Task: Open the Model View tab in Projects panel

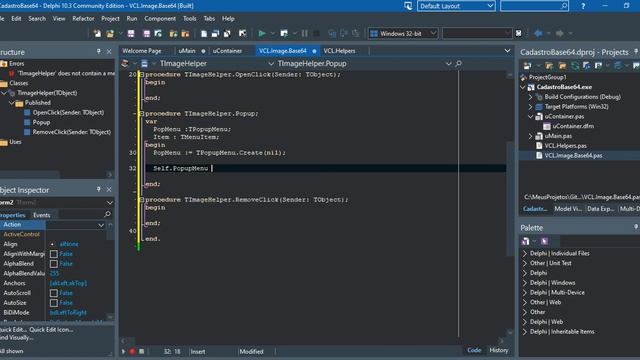Action: 568,209
